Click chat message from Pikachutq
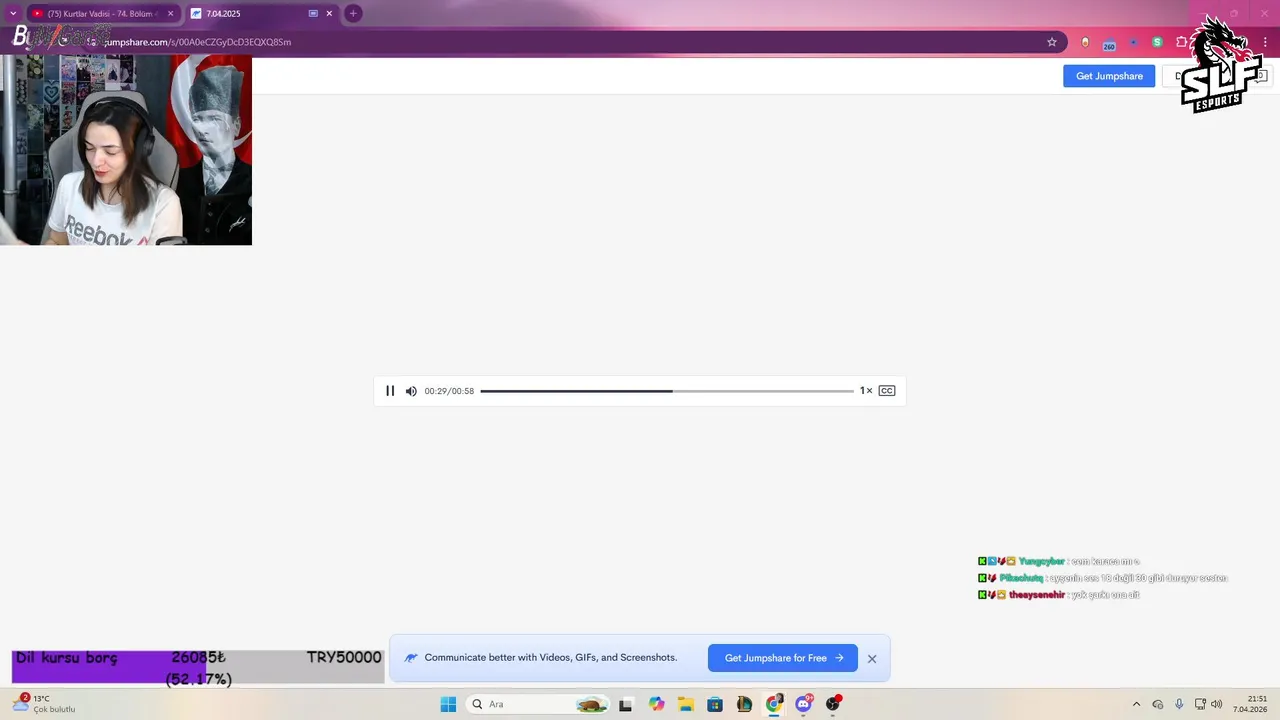The height and width of the screenshot is (720, 1280). (1103, 578)
